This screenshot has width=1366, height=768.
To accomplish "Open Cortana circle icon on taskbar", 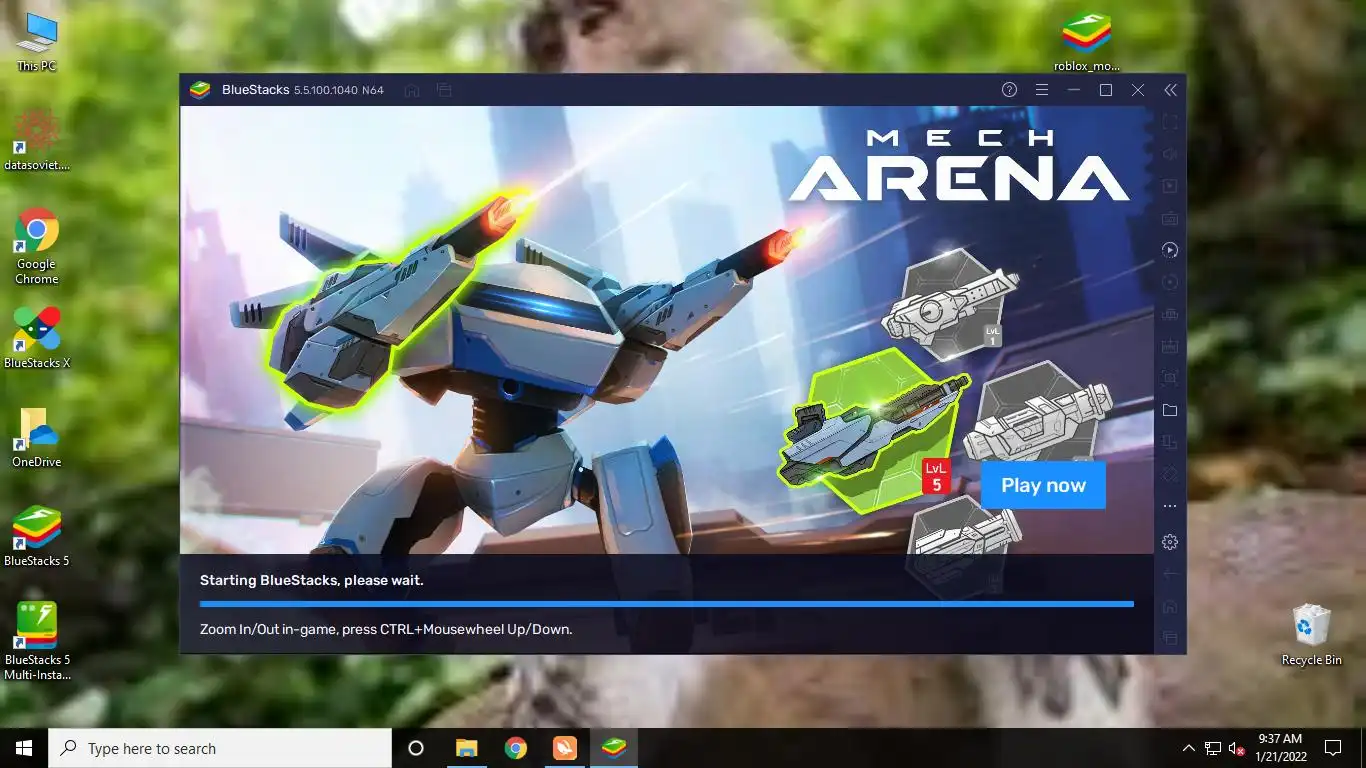I will (416, 748).
